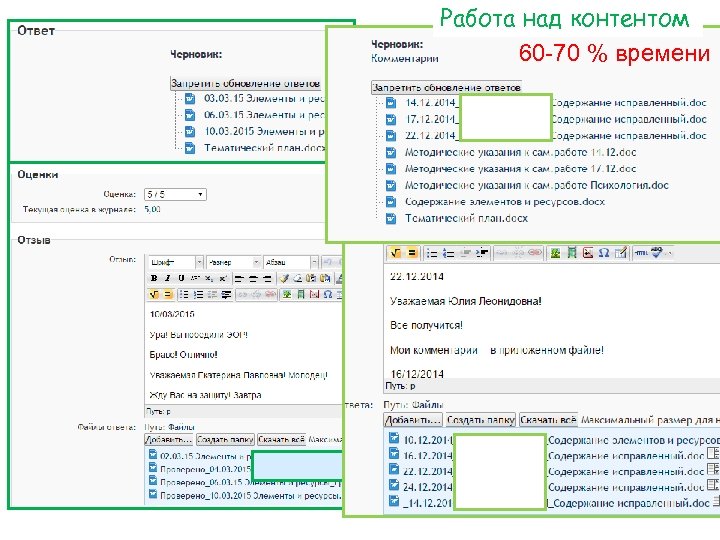Viewport: 720px width, 540px height.
Task: Align text left in left editor
Action: [x=239, y=279]
